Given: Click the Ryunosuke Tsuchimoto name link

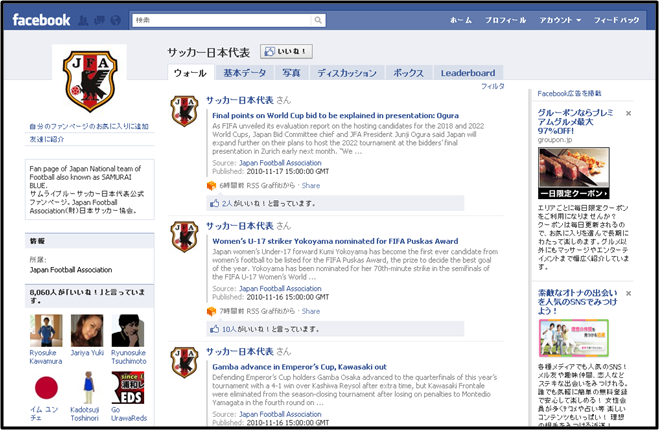Looking at the screenshot, I should point(129,357).
